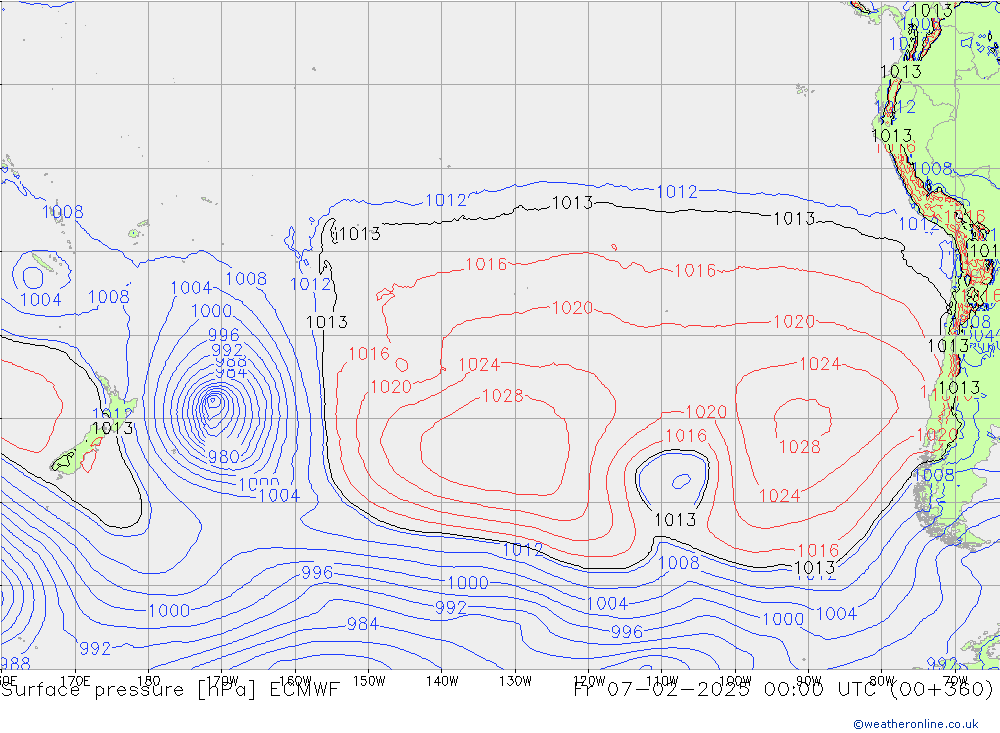The image size is (1000, 733).
Task: Click the blue 1008 label below the small closed low
Action: point(679,563)
